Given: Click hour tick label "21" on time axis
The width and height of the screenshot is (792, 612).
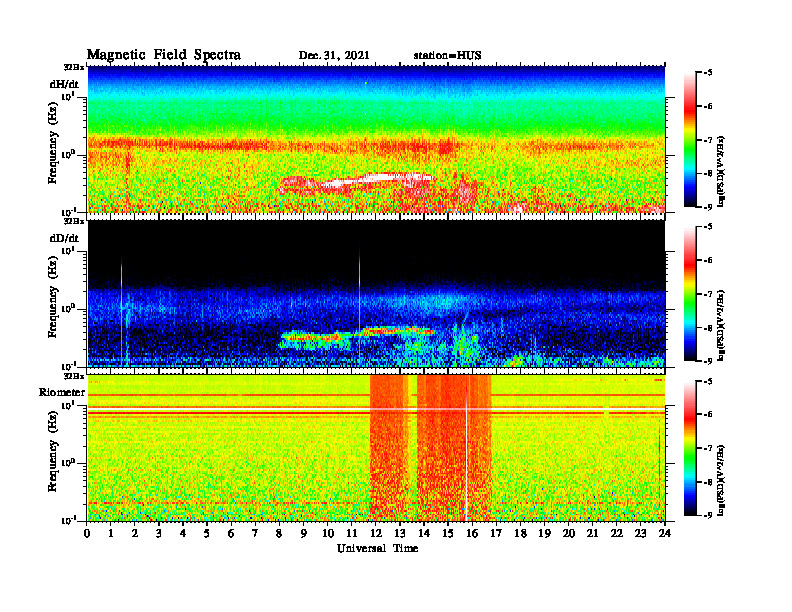Looking at the screenshot, I should (592, 534).
